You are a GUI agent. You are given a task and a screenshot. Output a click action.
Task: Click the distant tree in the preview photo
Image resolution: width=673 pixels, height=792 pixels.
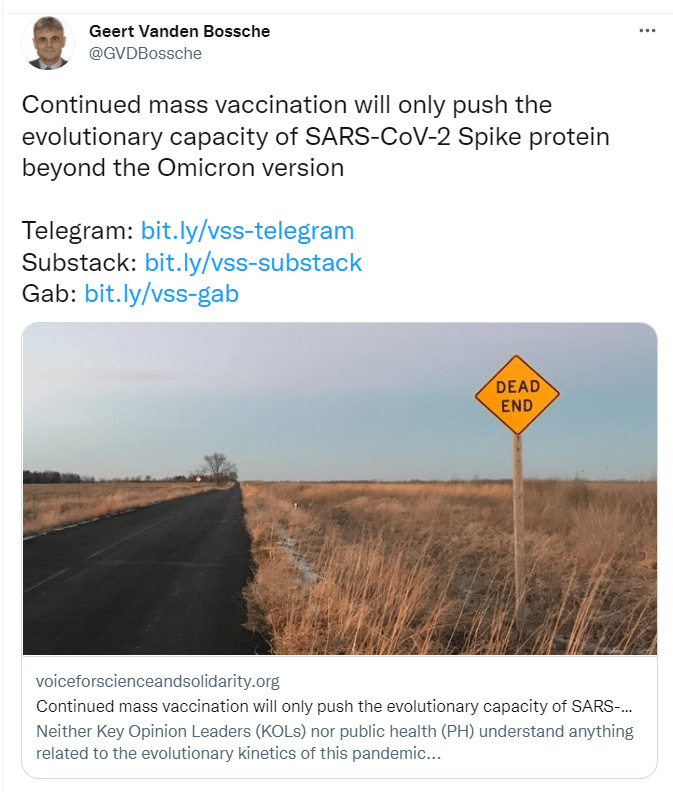215,468
